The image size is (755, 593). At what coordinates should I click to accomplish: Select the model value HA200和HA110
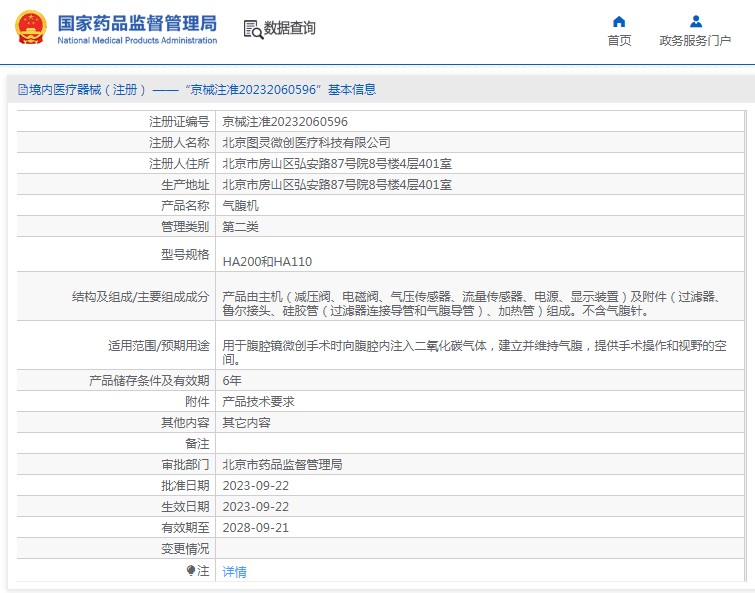click(267, 262)
